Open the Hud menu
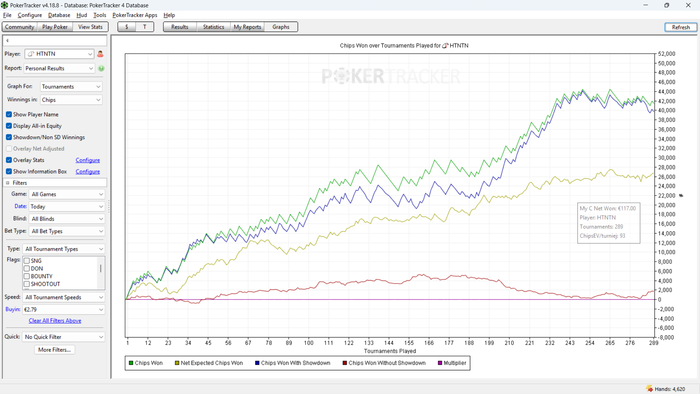Viewport: 700px width, 394px height. (82, 15)
